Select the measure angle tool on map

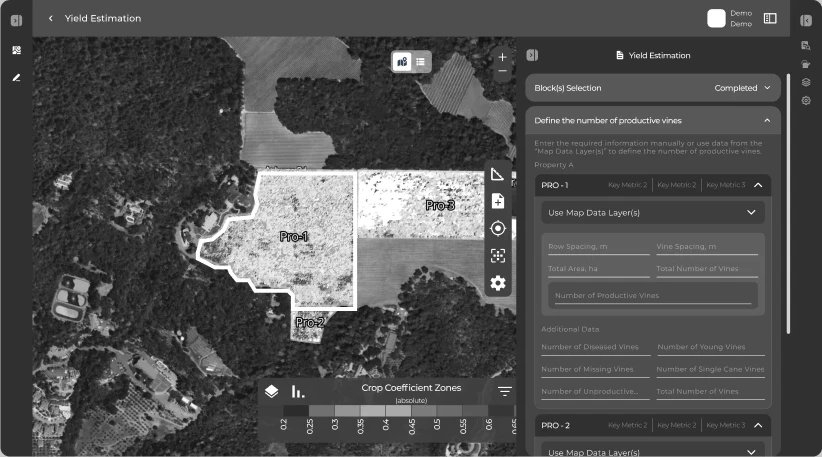(x=497, y=174)
